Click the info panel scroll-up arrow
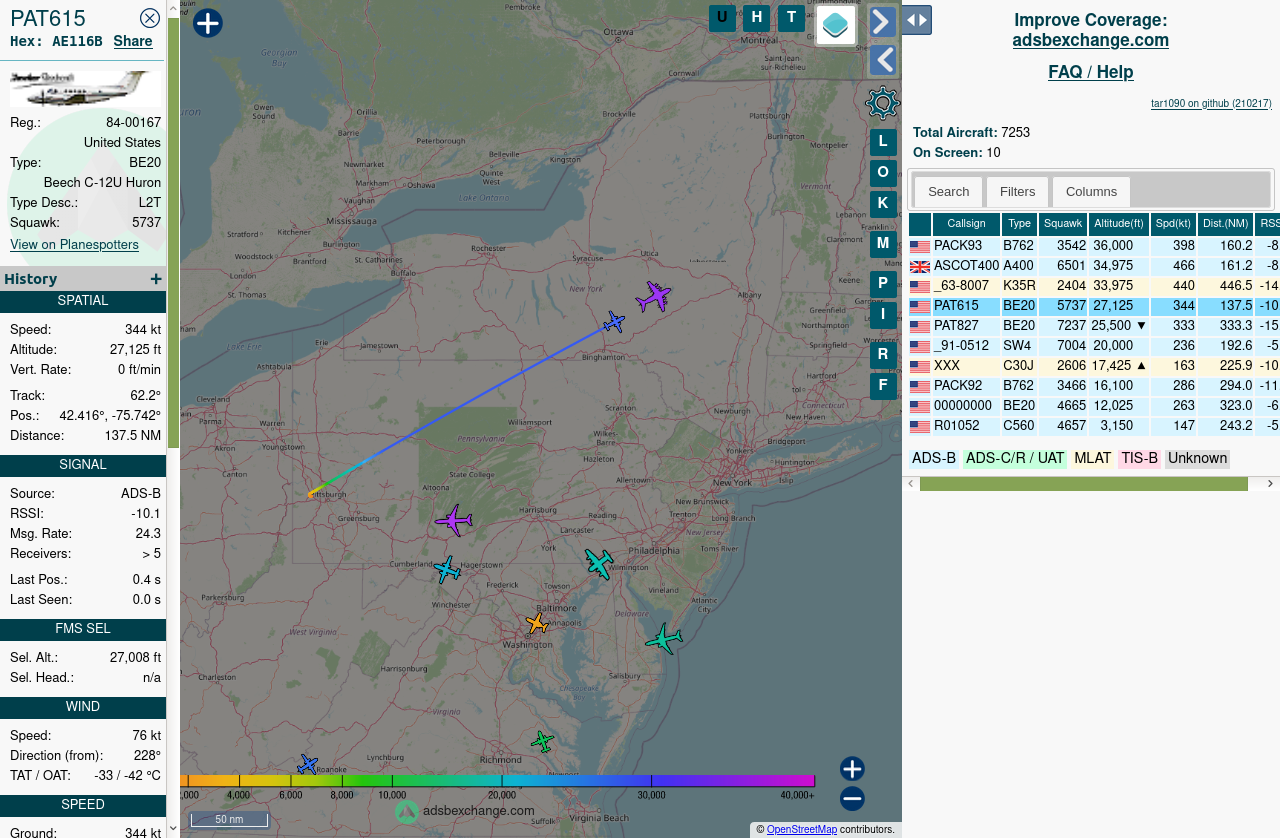The width and height of the screenshot is (1280, 838). 173,8
